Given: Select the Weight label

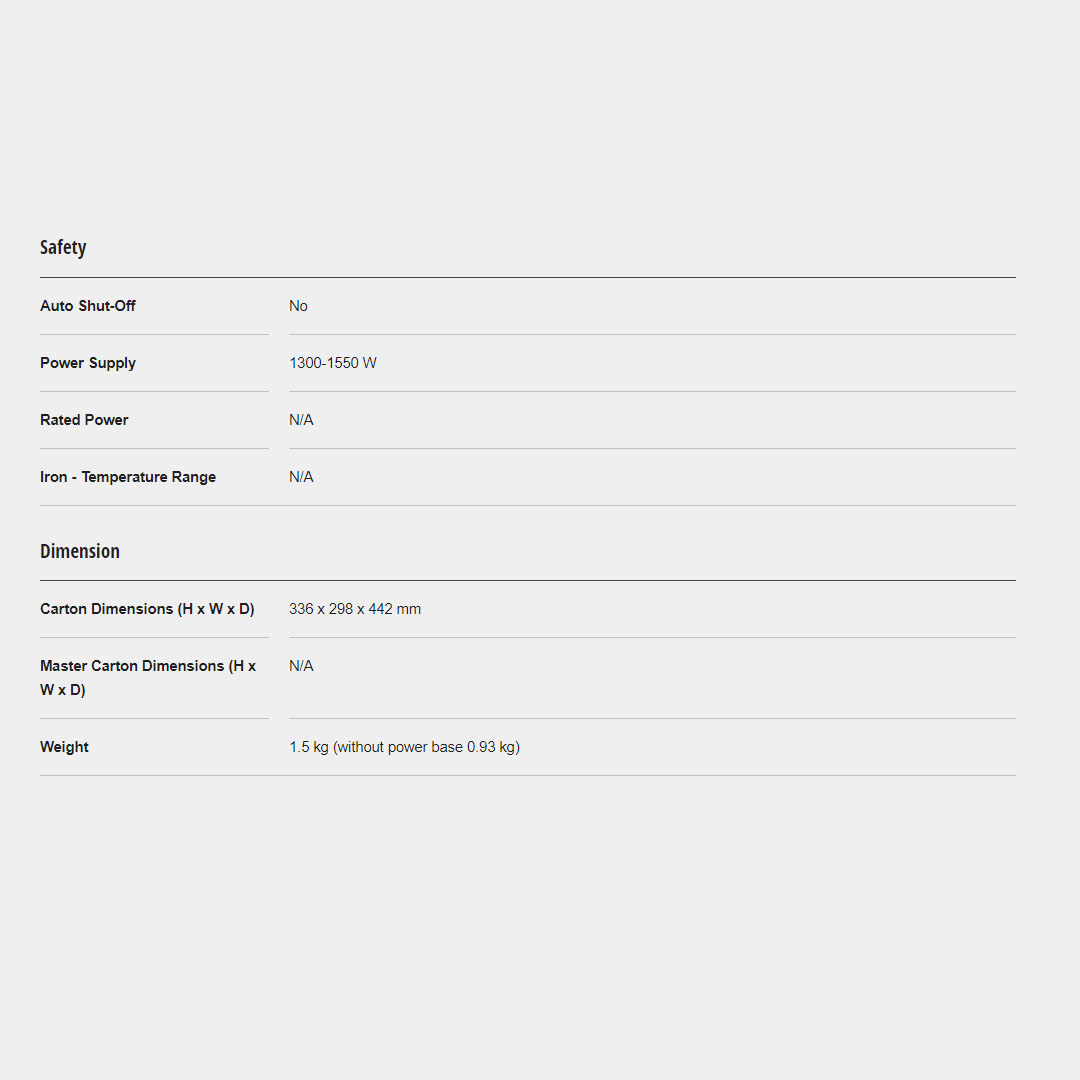Looking at the screenshot, I should click(64, 747).
